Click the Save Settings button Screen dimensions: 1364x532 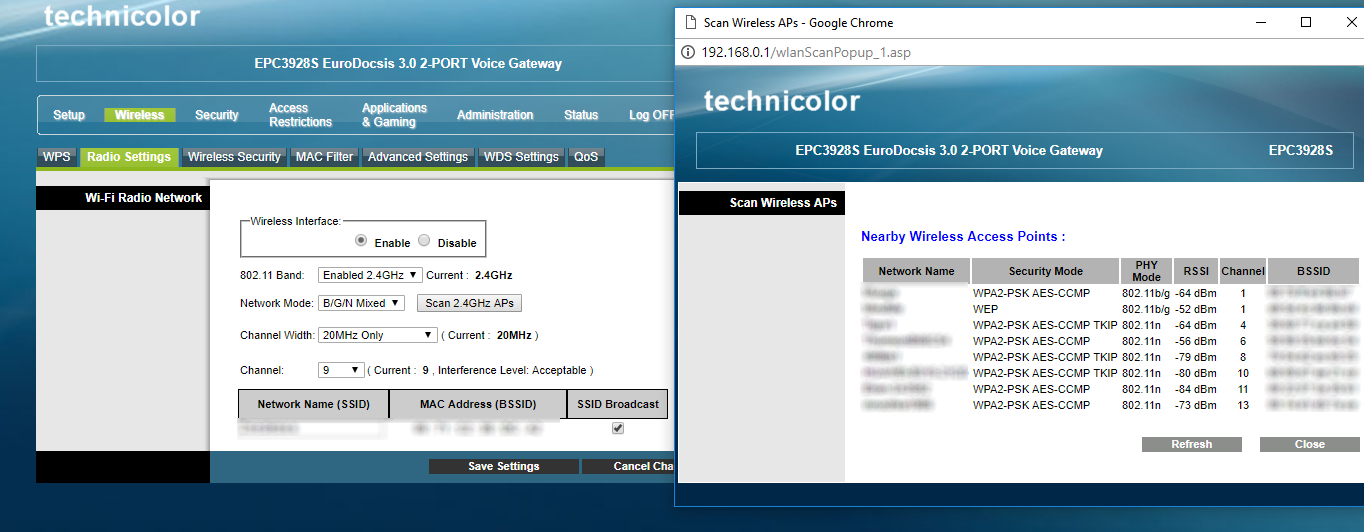point(504,466)
